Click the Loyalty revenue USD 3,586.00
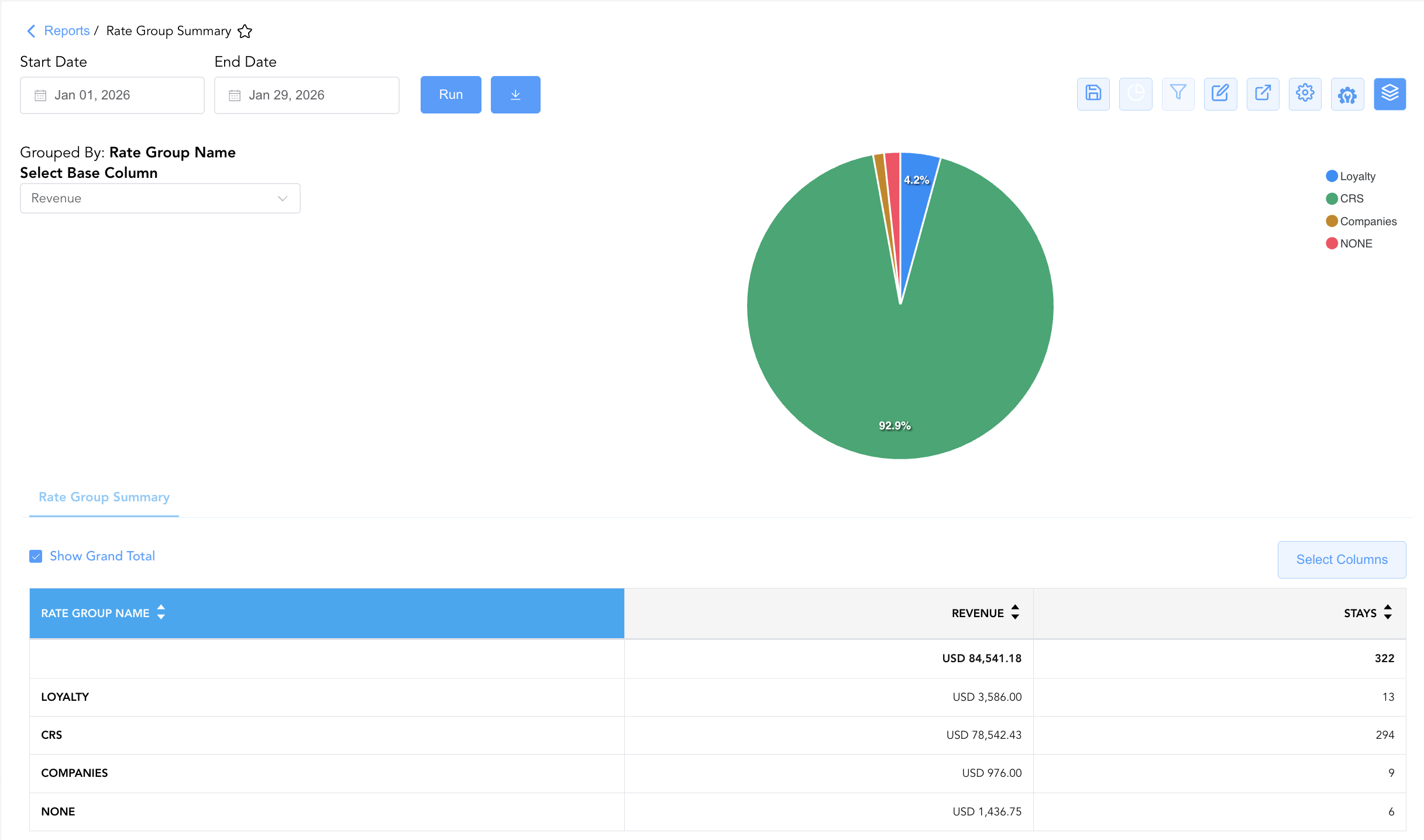The height and width of the screenshot is (840, 1424). click(987, 697)
